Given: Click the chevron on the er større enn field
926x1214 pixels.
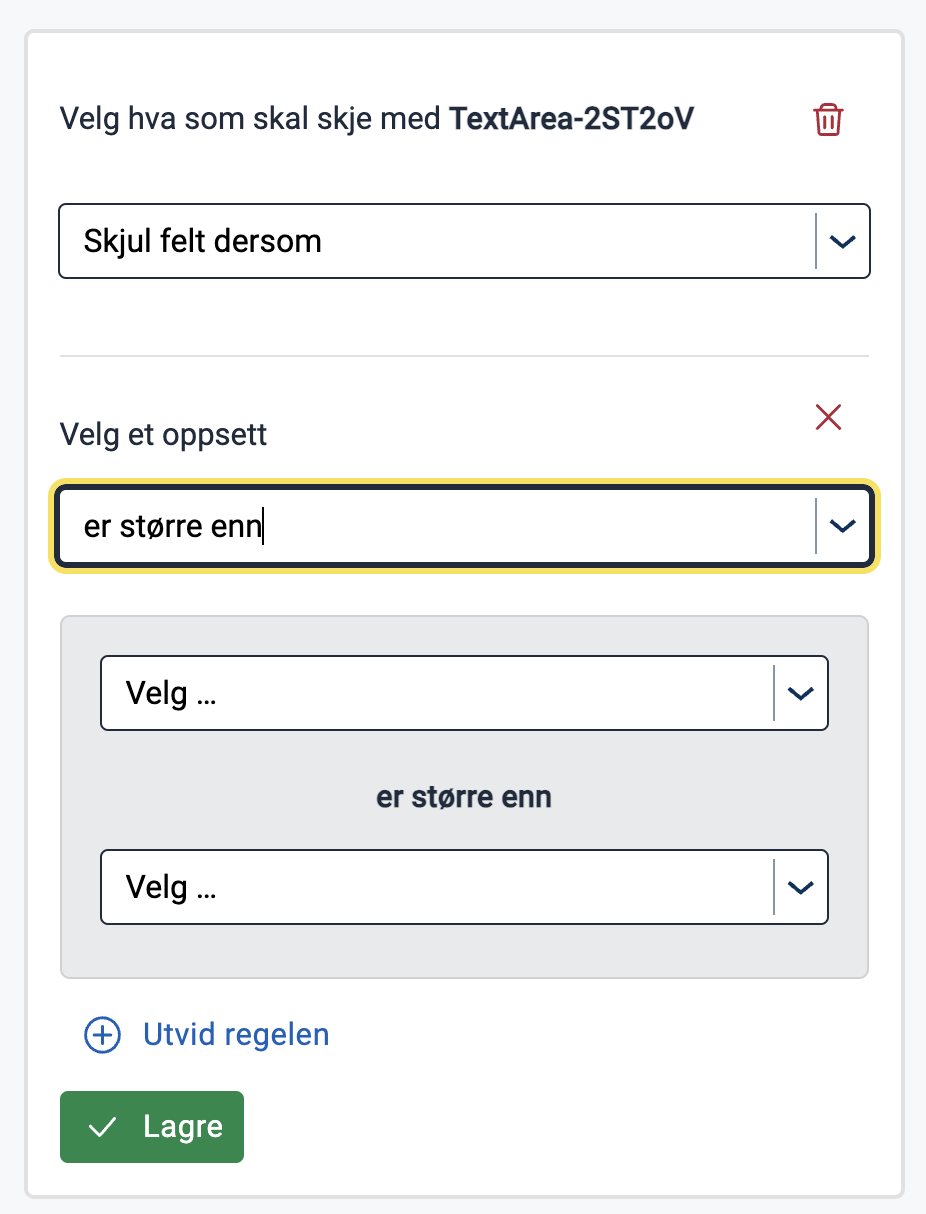Looking at the screenshot, I should [842, 526].
